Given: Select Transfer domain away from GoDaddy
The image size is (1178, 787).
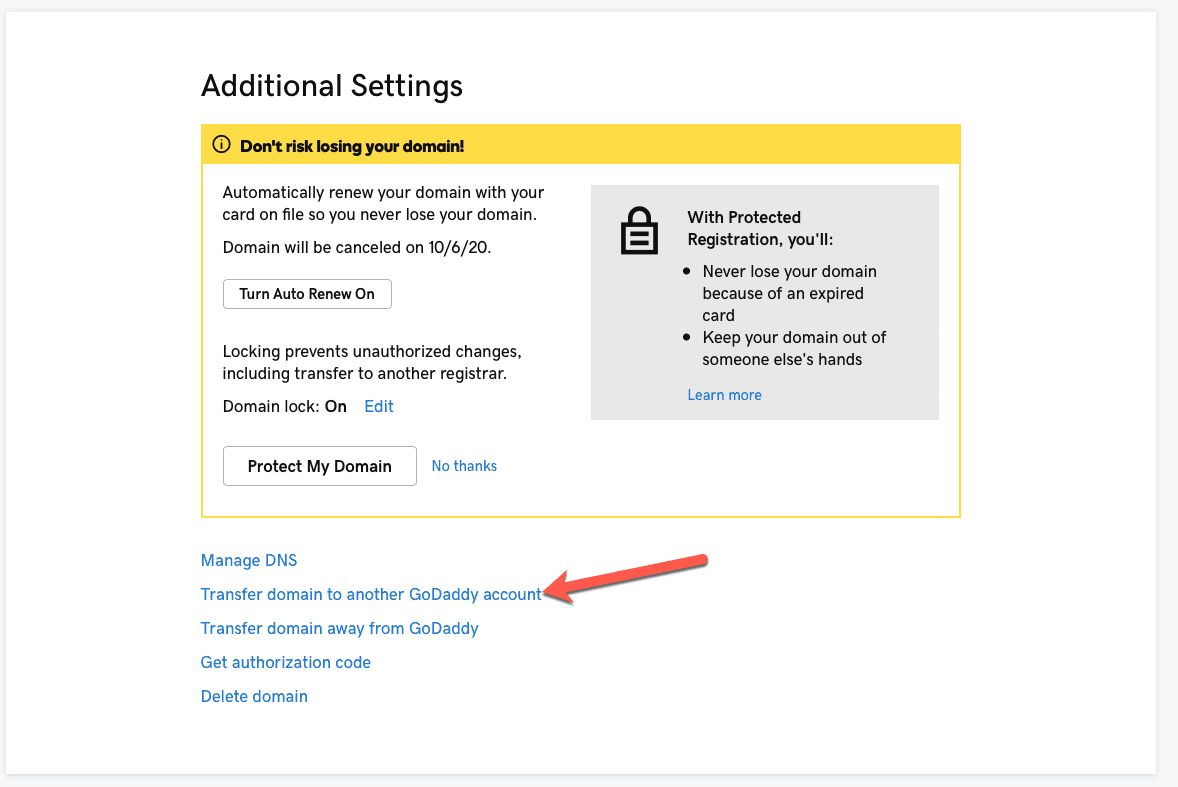Looking at the screenshot, I should [x=339, y=628].
